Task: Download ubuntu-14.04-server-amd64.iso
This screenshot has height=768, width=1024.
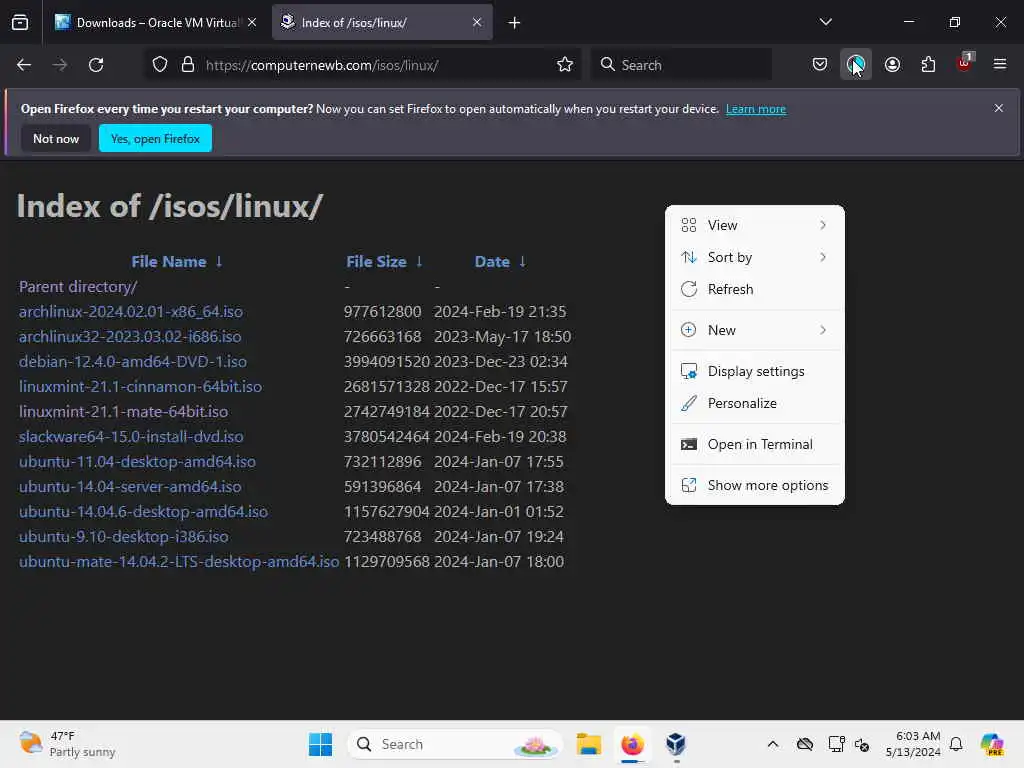Action: pyautogui.click(x=130, y=487)
